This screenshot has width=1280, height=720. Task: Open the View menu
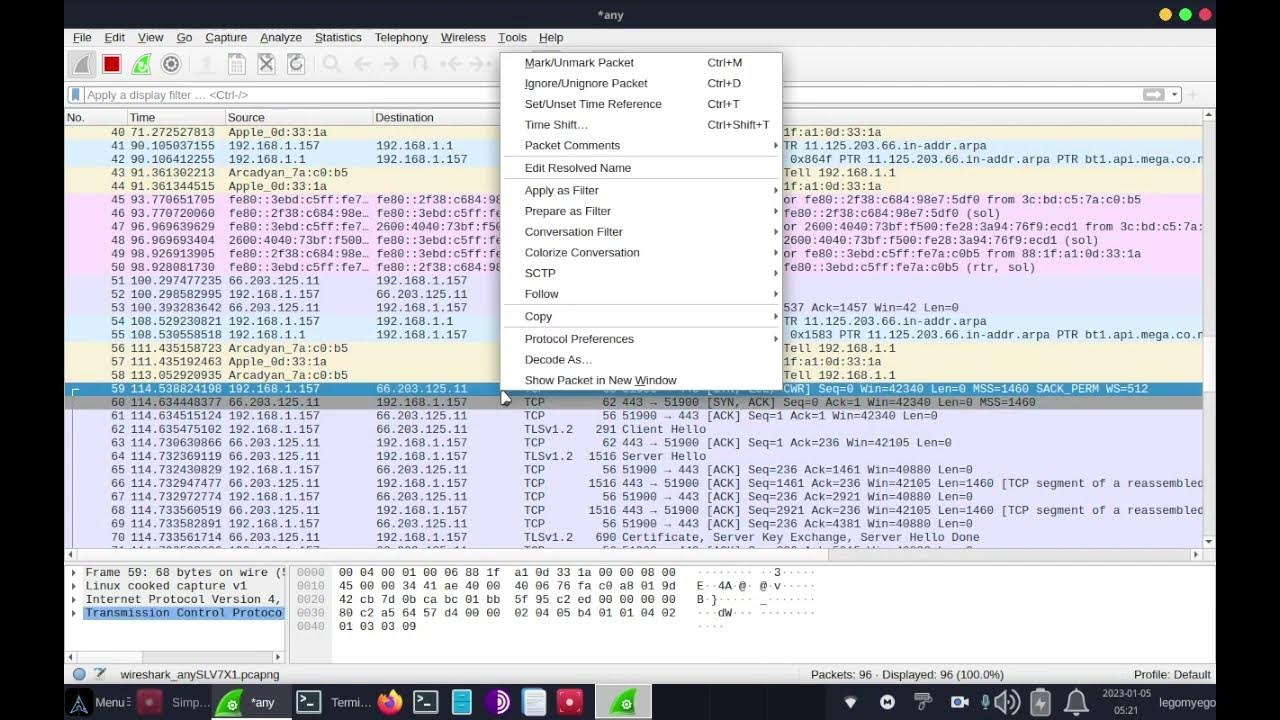[150, 37]
